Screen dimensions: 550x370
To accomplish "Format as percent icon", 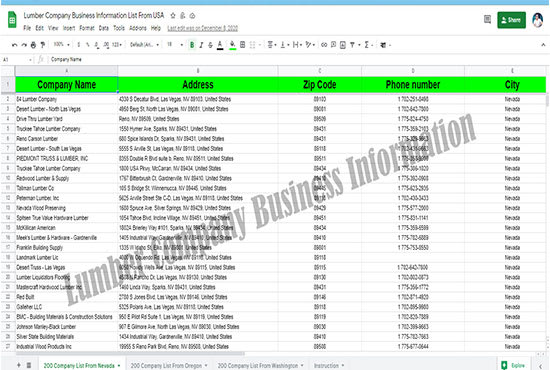I will tap(87, 45).
